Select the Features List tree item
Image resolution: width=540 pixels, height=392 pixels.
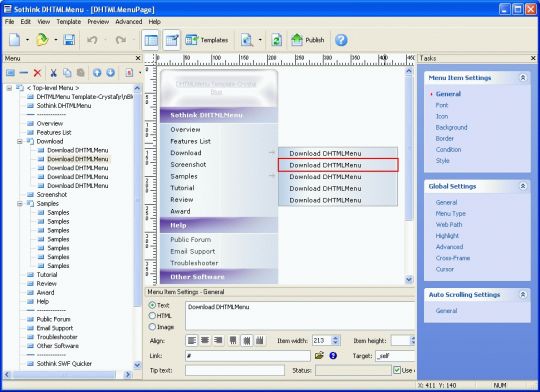tap(54, 133)
